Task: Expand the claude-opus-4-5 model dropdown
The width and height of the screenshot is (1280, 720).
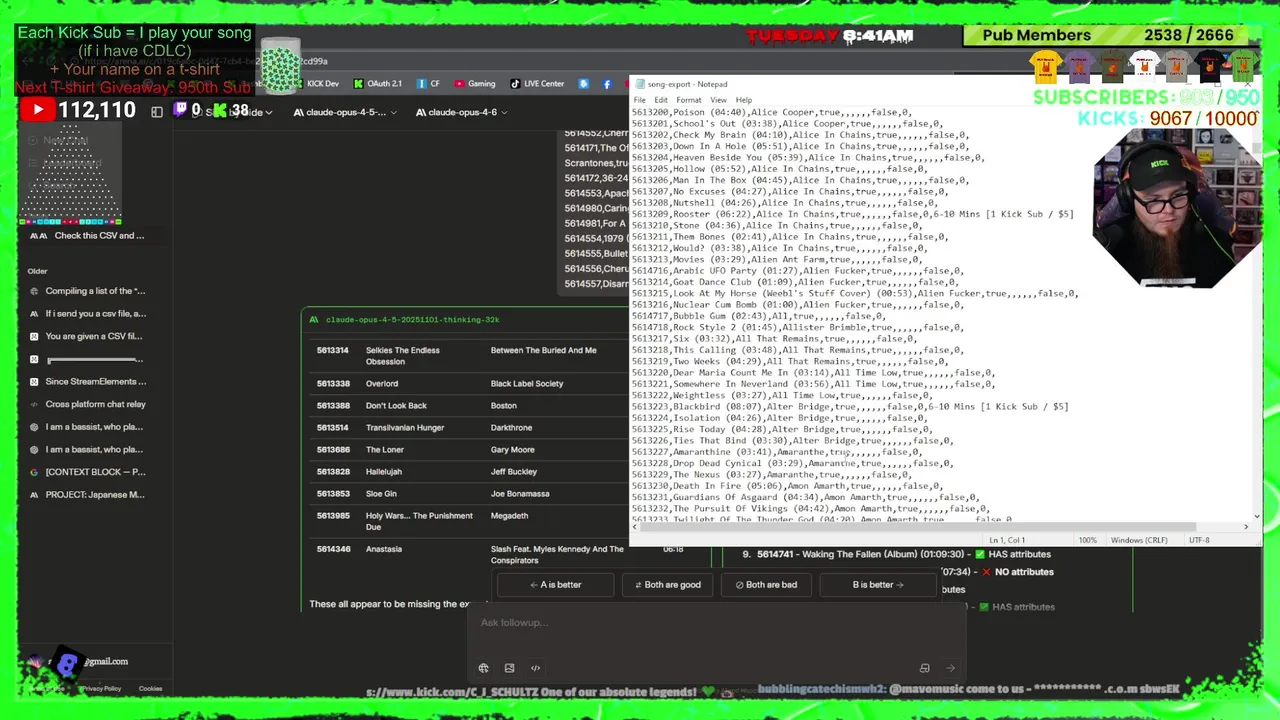Action: tap(346, 112)
